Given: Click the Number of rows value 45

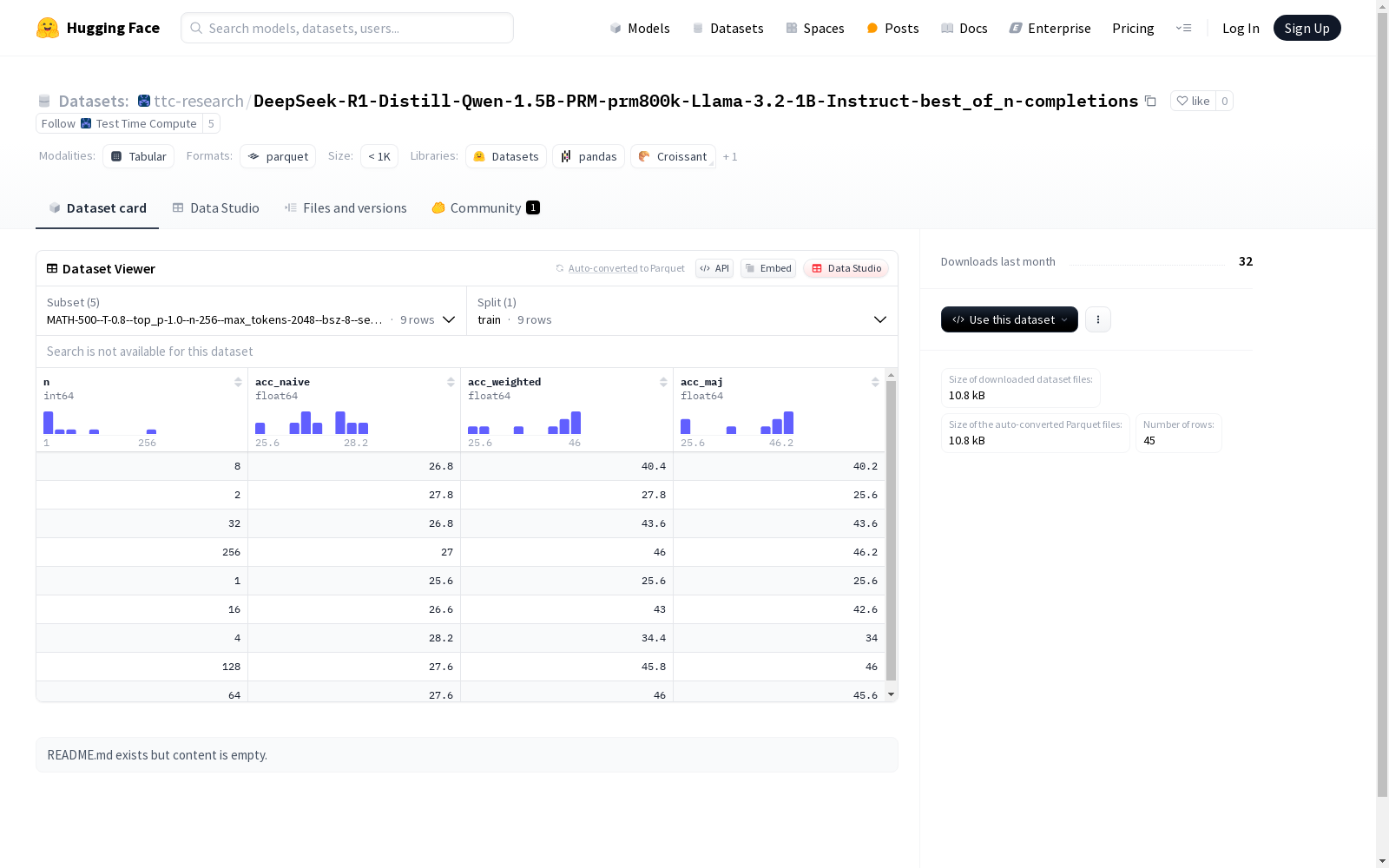Looking at the screenshot, I should coord(1149,441).
